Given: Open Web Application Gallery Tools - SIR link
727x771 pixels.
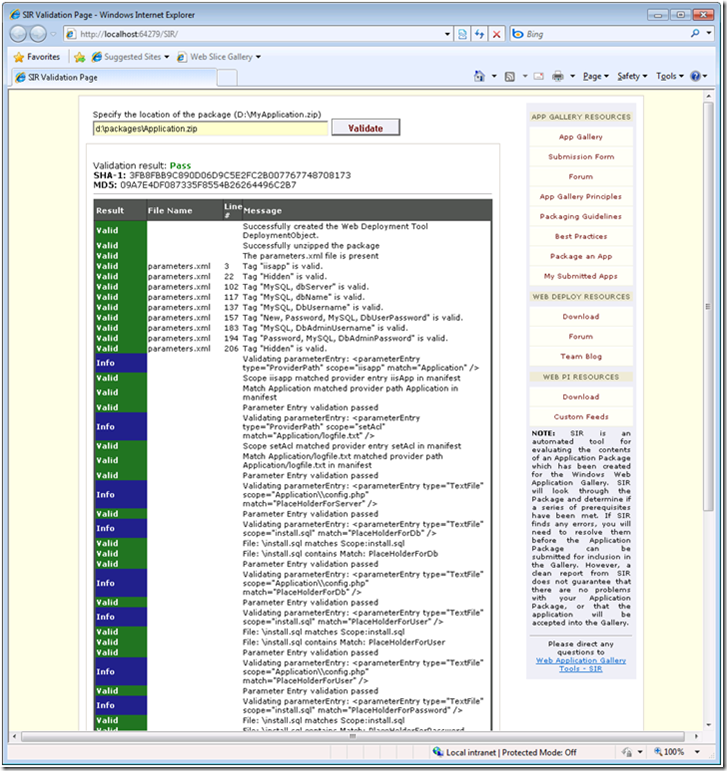Looking at the screenshot, I should (581, 664).
